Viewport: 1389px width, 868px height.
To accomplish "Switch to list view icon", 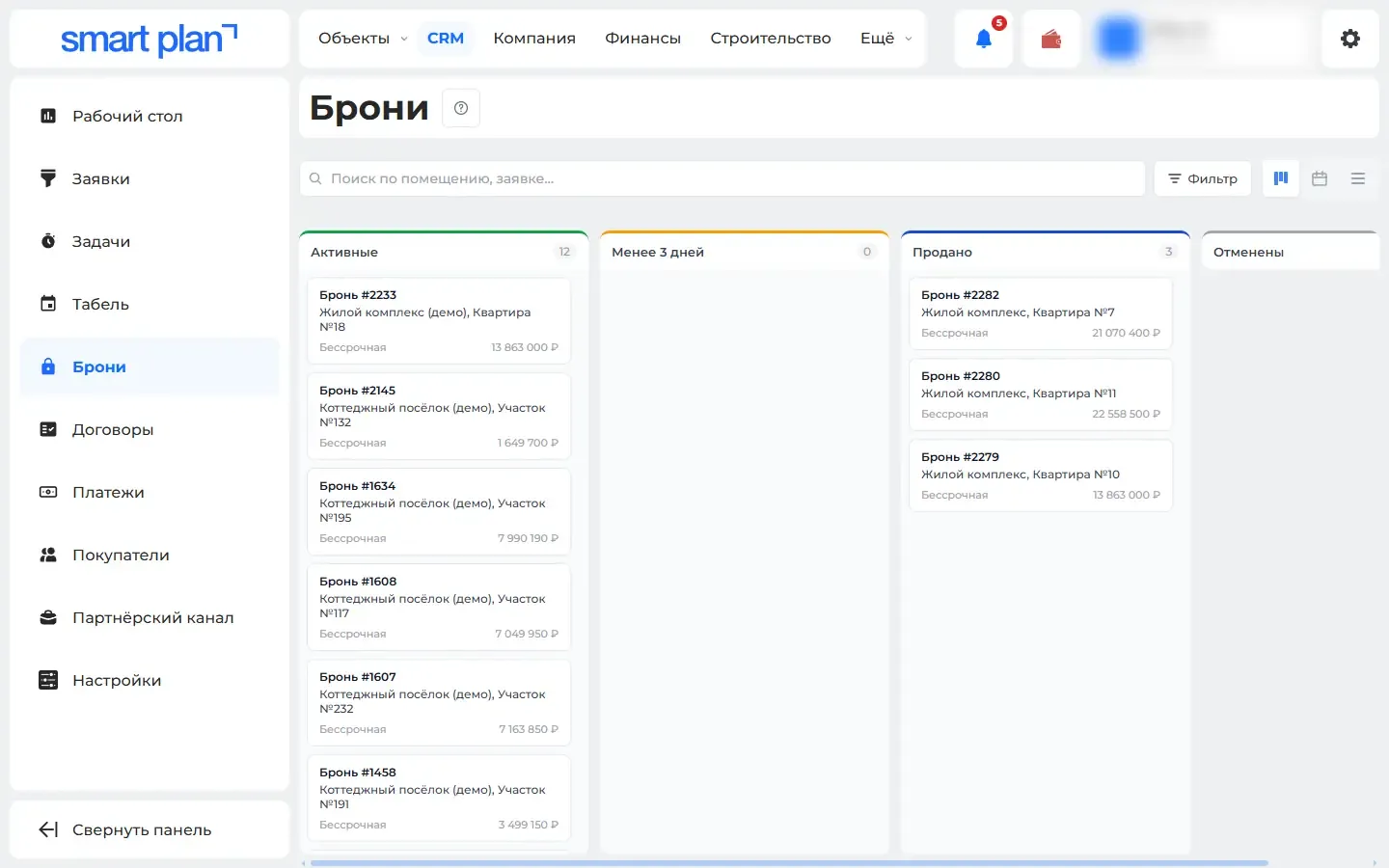I will click(x=1358, y=178).
